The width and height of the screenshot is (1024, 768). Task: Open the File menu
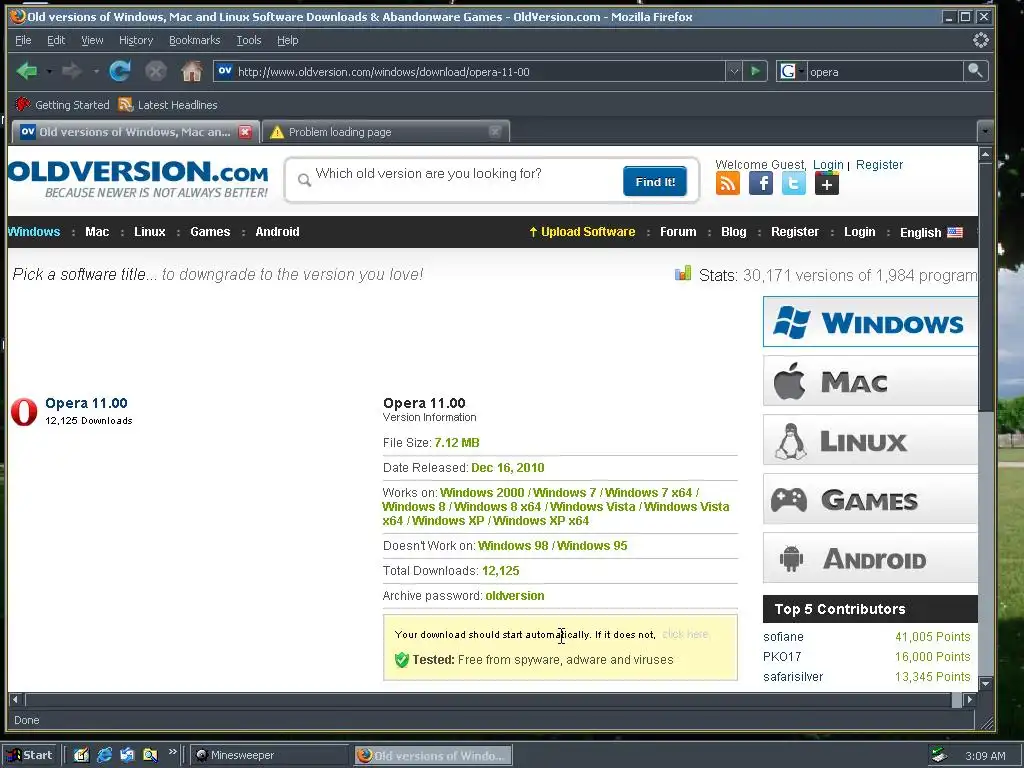[23, 40]
